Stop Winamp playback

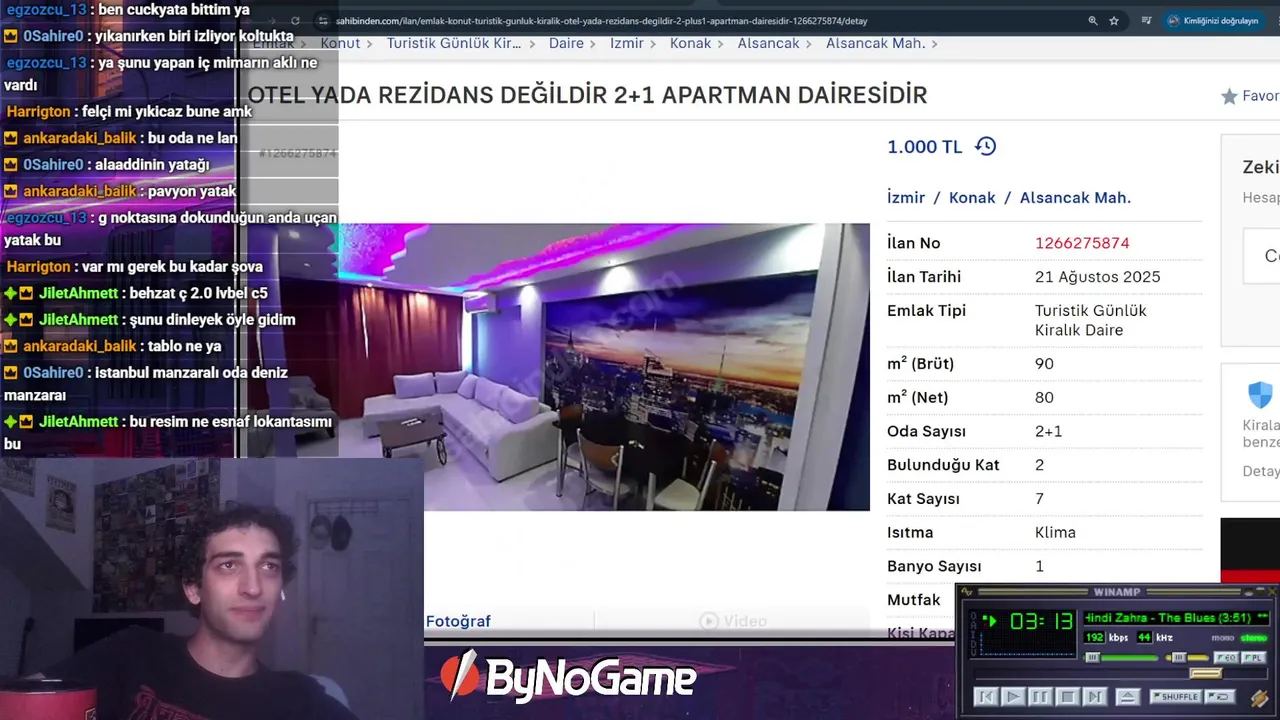coord(1068,697)
